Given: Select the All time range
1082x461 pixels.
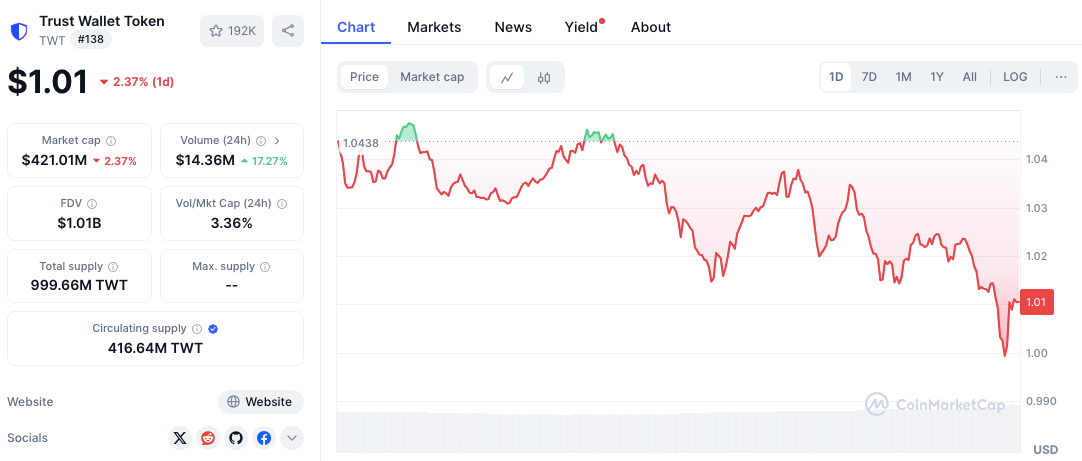Looking at the screenshot, I should click(x=970, y=77).
